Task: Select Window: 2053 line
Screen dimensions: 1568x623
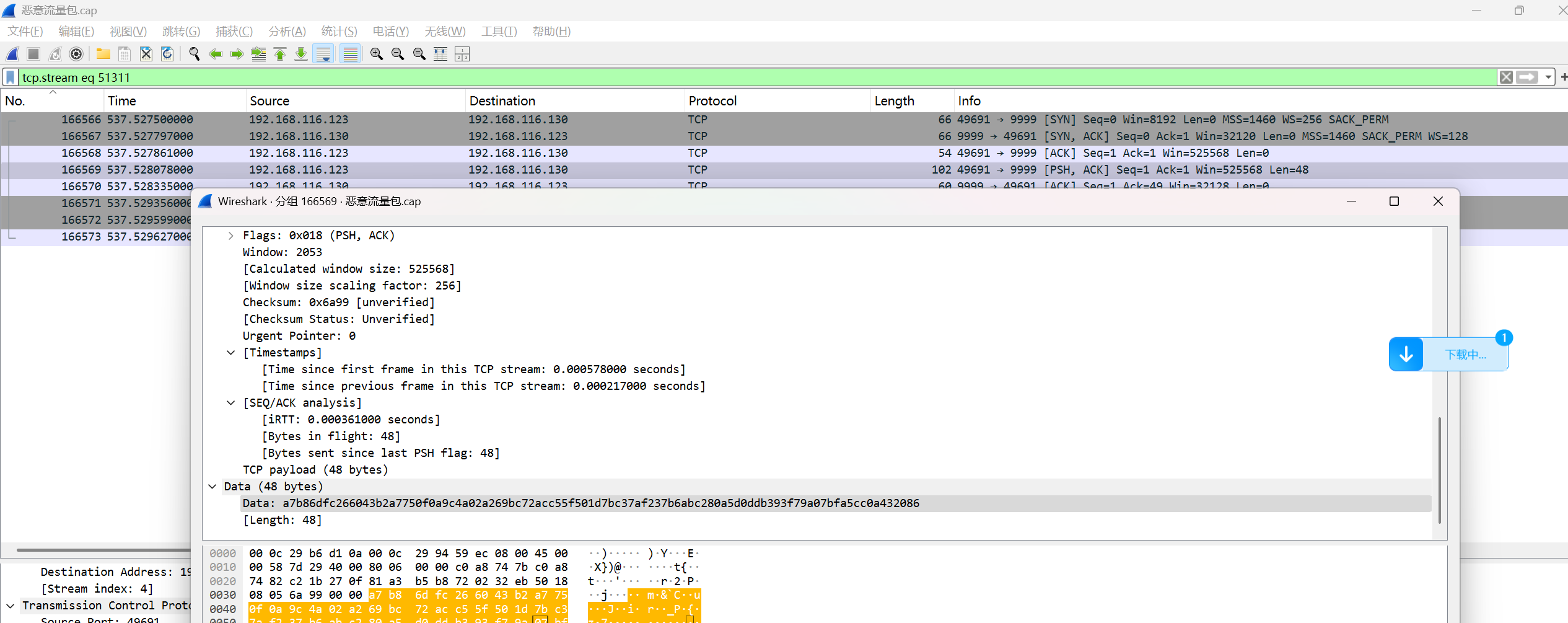Action: click(283, 252)
